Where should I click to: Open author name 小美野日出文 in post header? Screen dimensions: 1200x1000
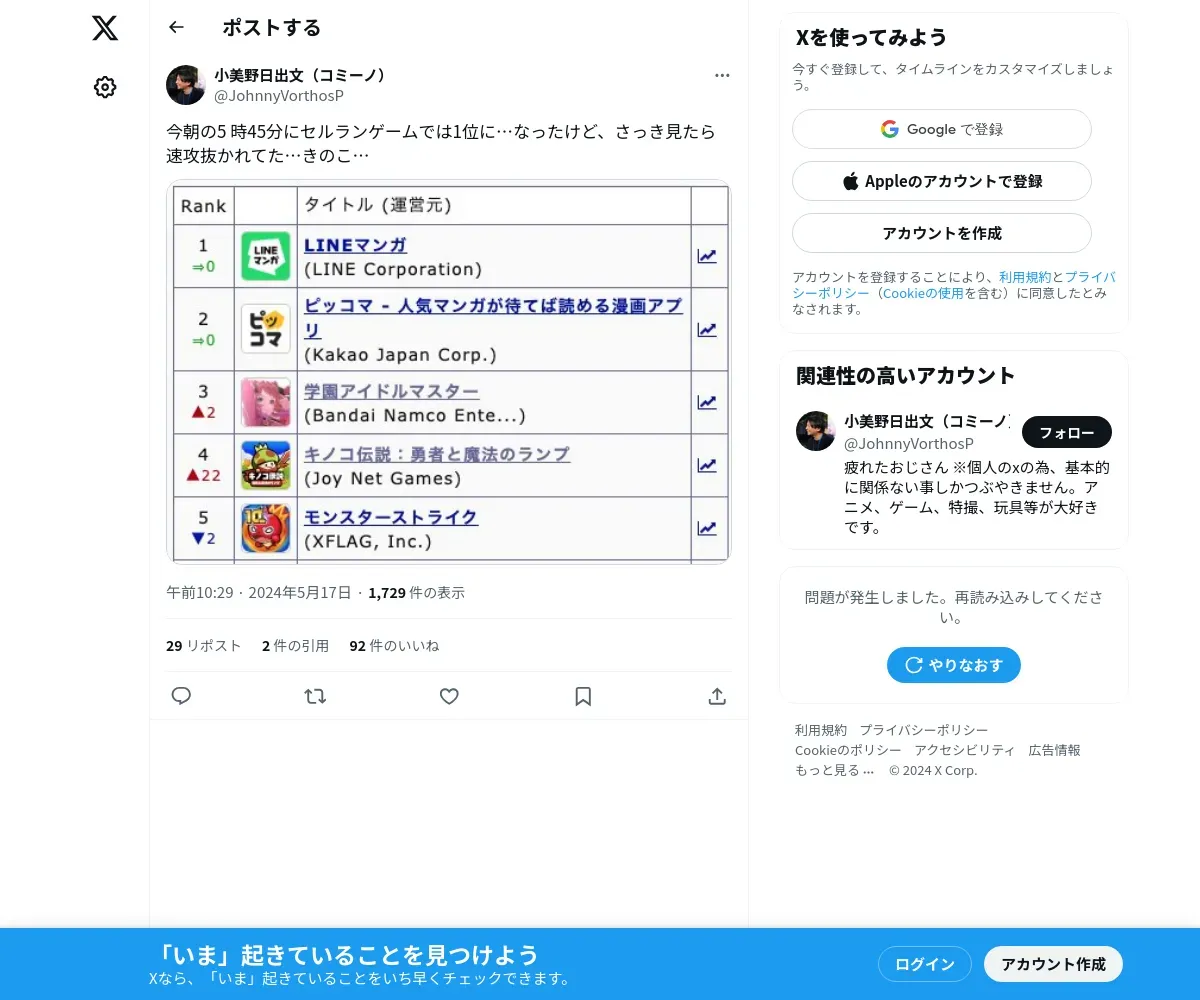[x=300, y=75]
